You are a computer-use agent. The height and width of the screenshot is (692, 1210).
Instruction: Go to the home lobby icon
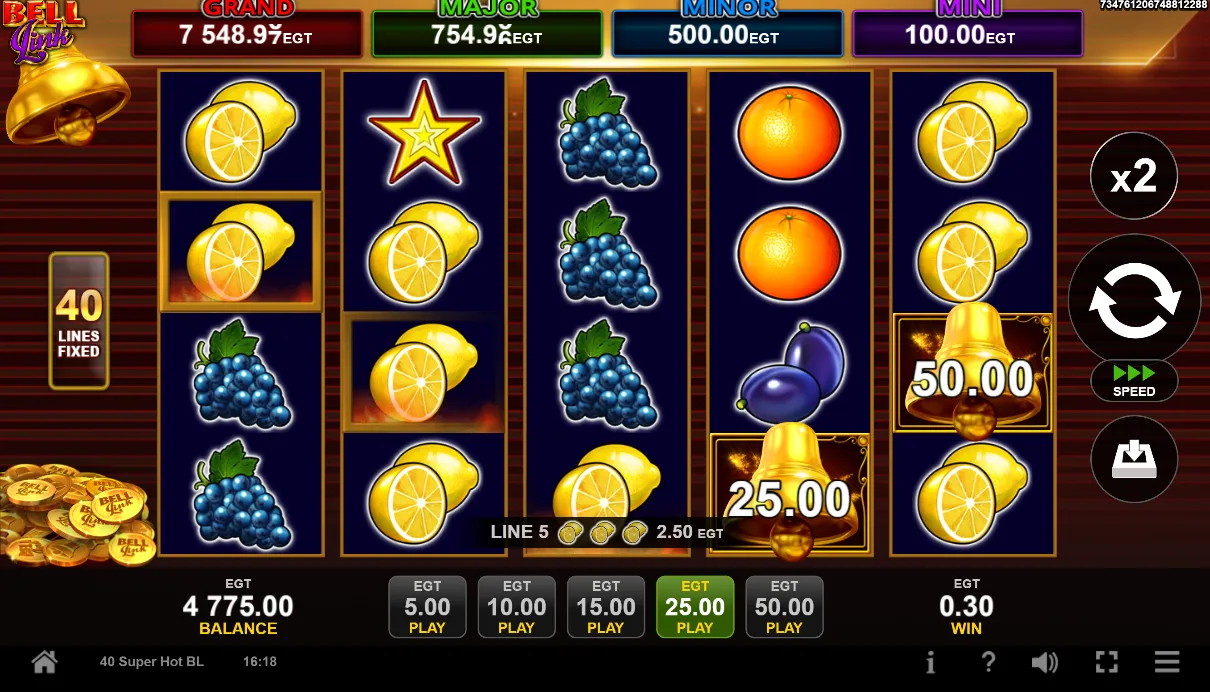coord(44,662)
